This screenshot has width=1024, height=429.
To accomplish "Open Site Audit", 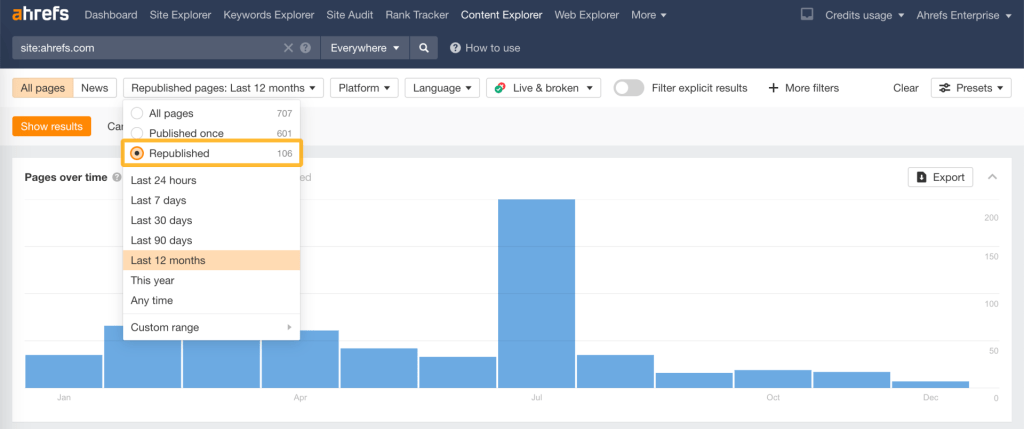I will tap(349, 14).
